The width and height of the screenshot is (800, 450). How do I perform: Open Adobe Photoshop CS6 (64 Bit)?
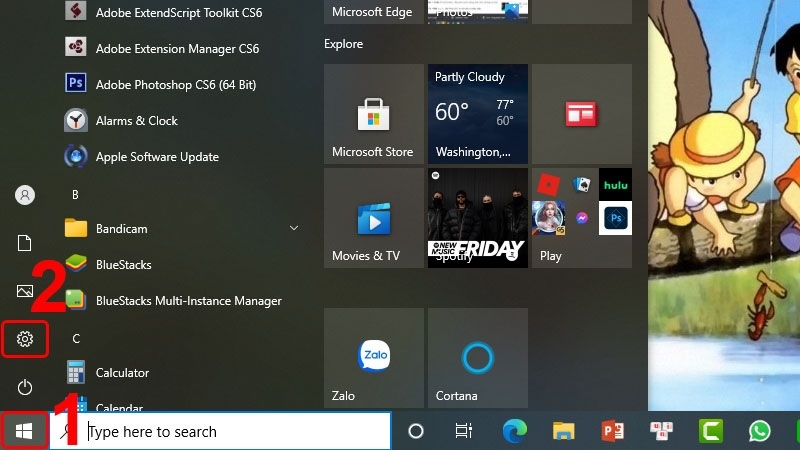tap(160, 85)
